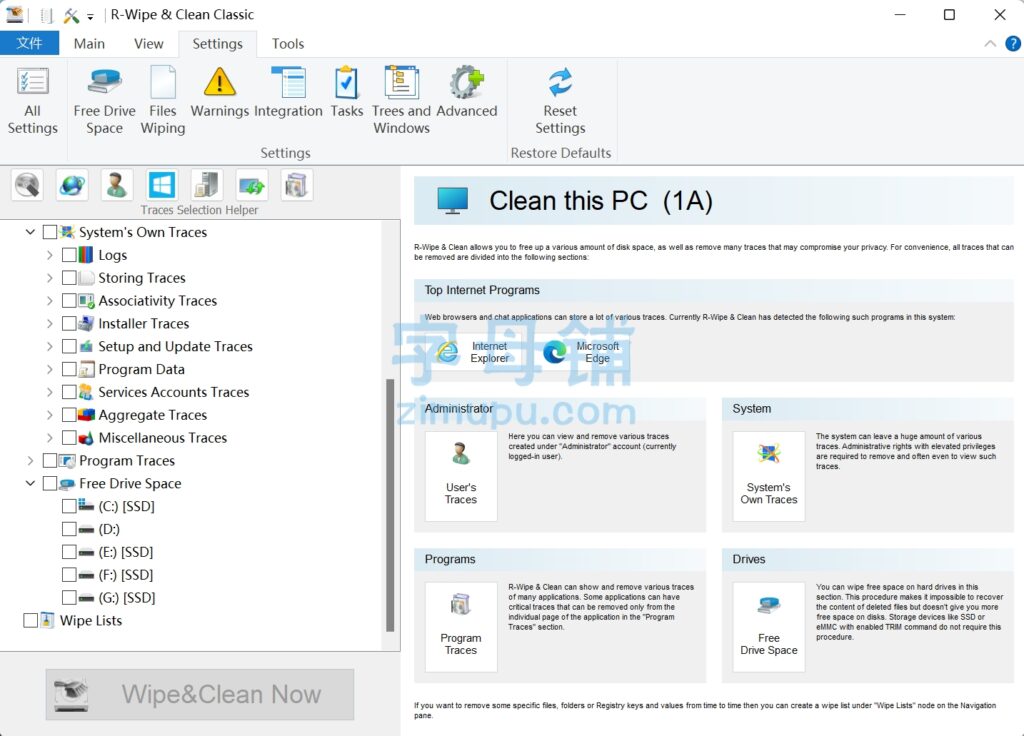Expand the Associativity Traces node

tap(50, 300)
